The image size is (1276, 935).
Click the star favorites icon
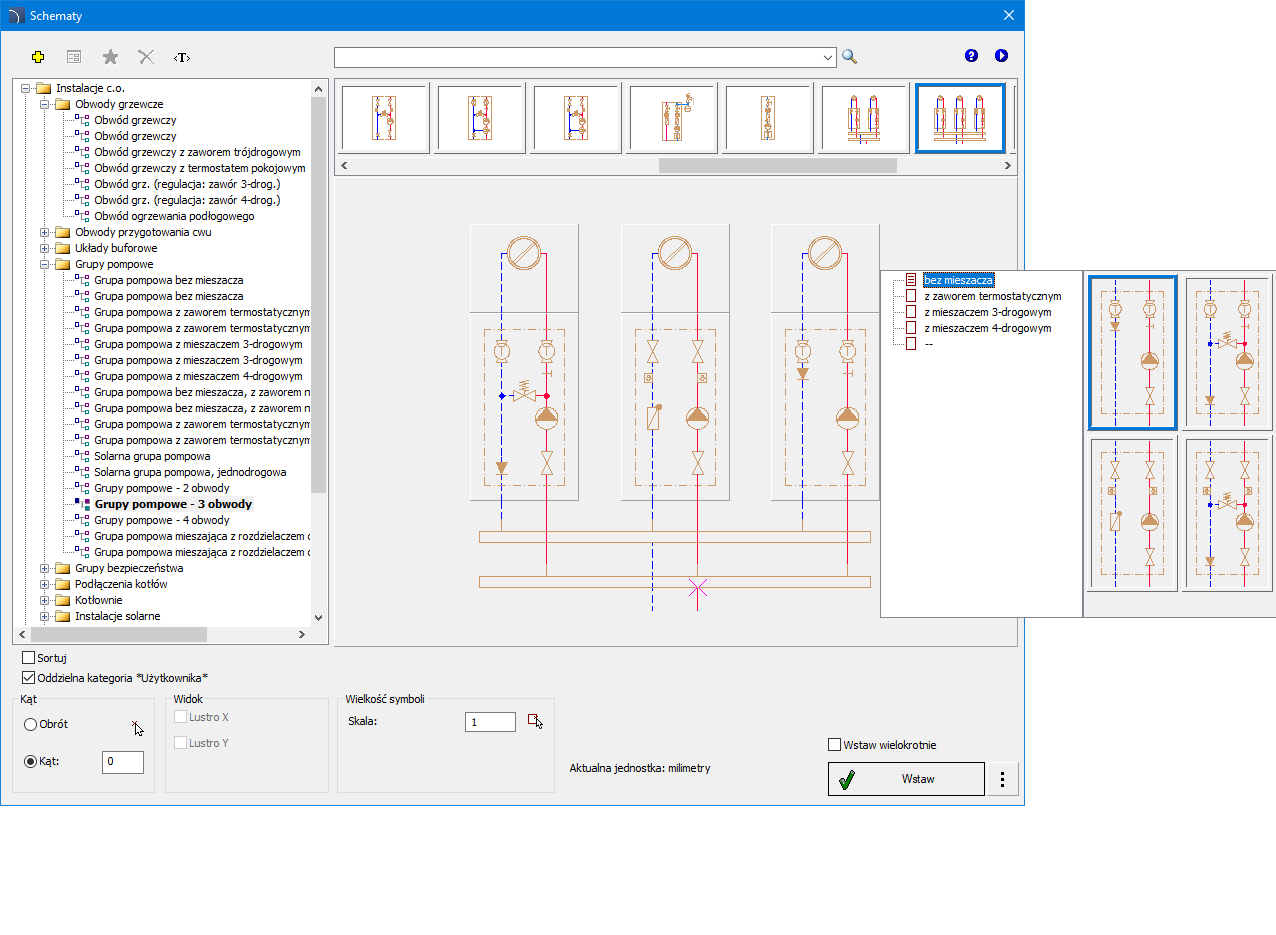(110, 57)
